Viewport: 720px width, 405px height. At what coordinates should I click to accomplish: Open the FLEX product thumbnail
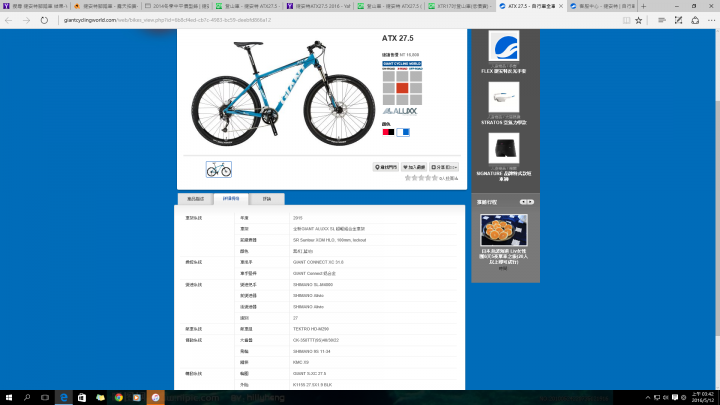click(x=504, y=46)
